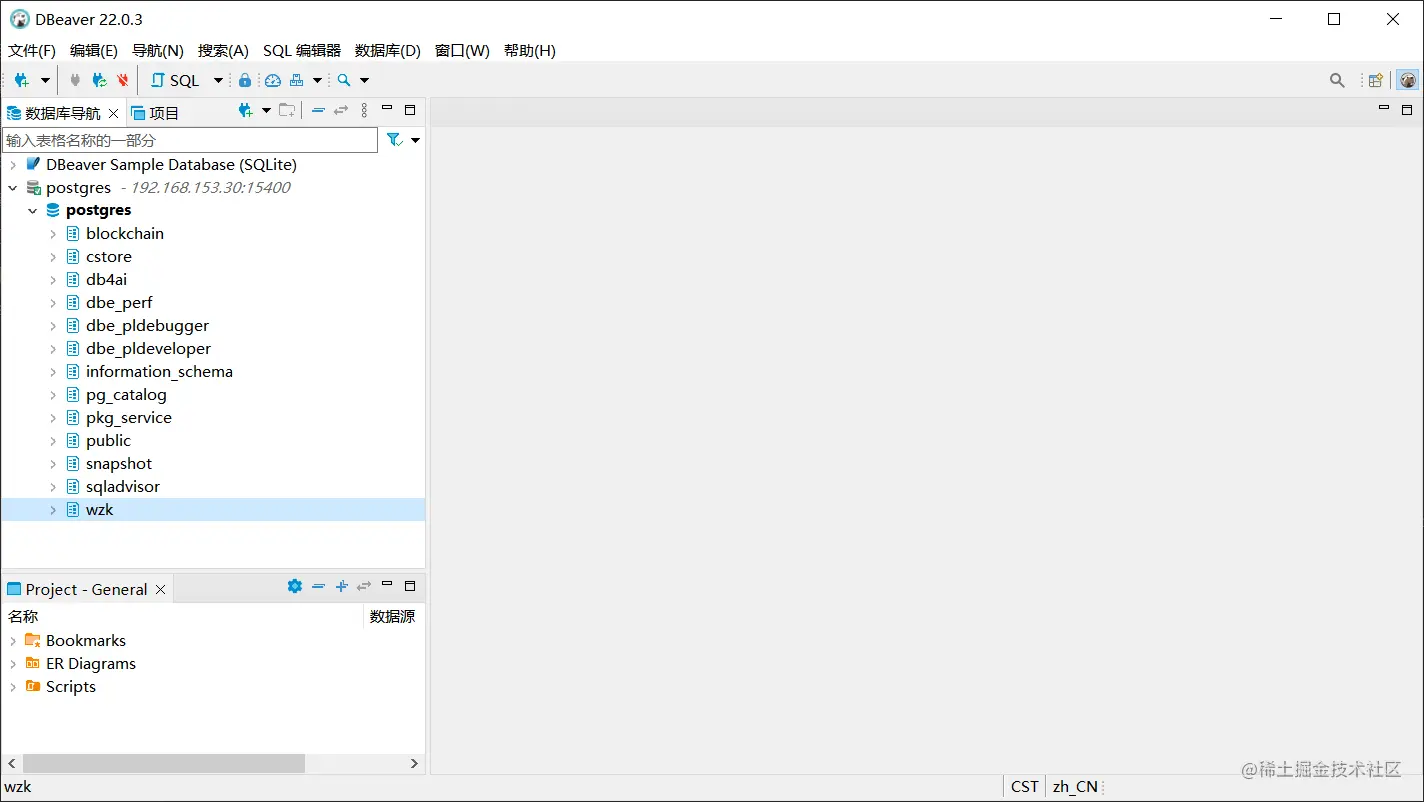Open dropdown arrow next to main New Connection icon
The width and height of the screenshot is (1424, 802).
[45, 80]
